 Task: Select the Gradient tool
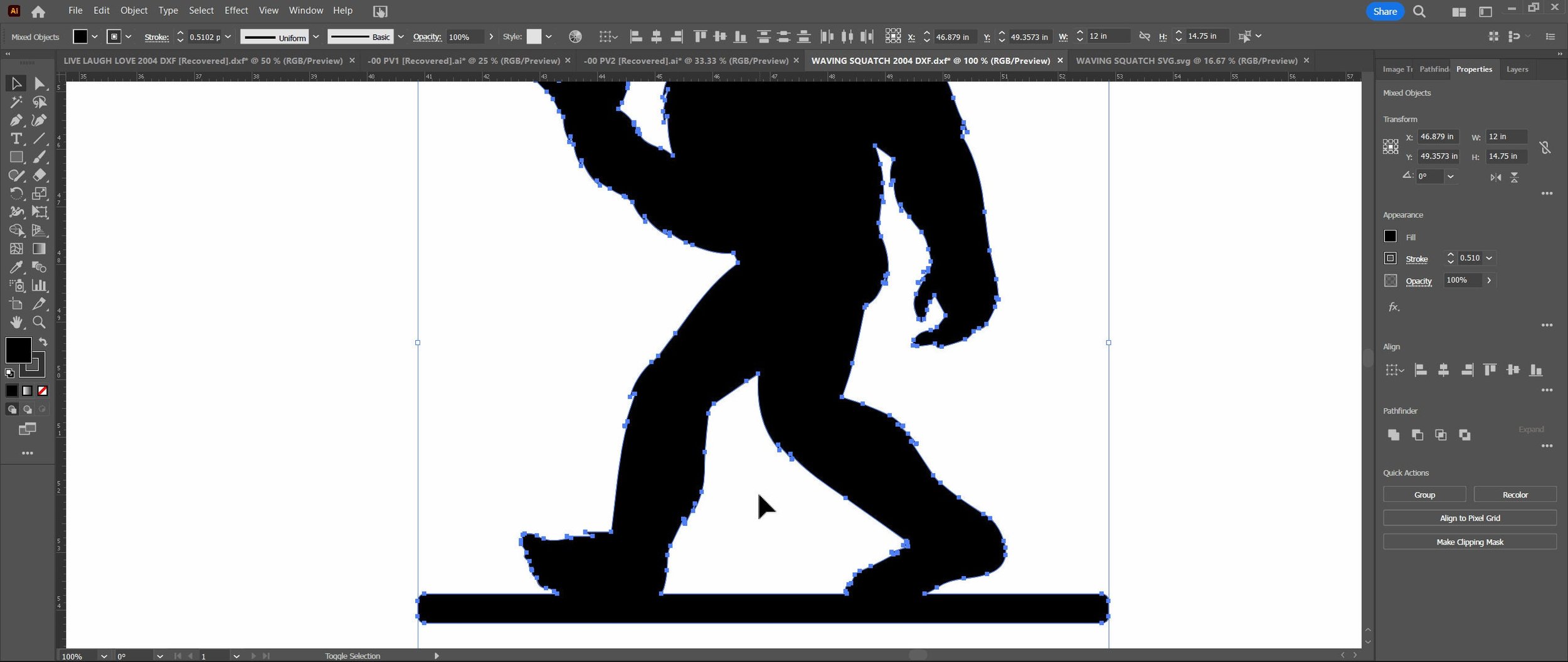tap(40, 248)
